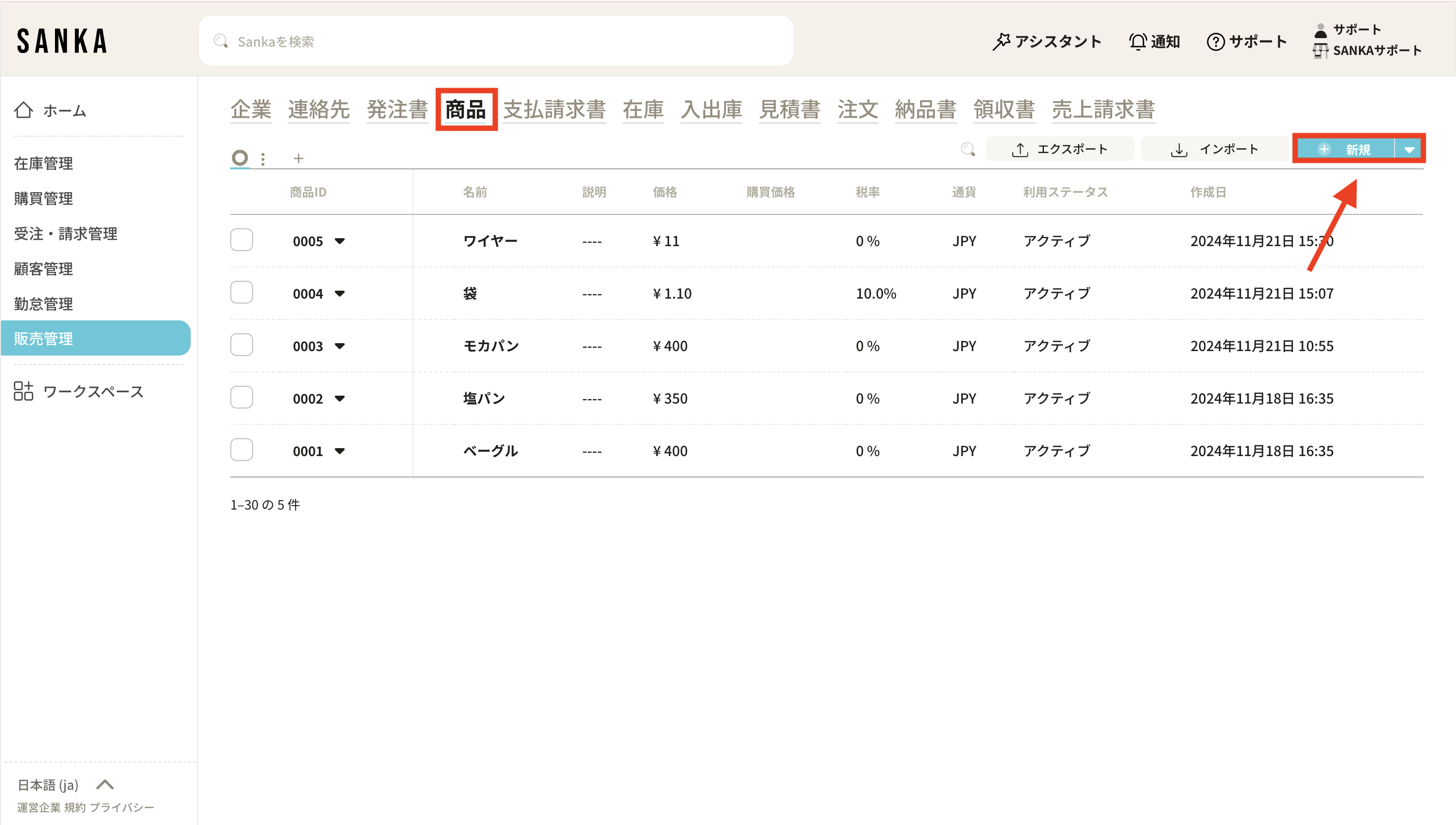
Task: Tick the checkbox for 0001 ベーグル
Action: (241, 450)
